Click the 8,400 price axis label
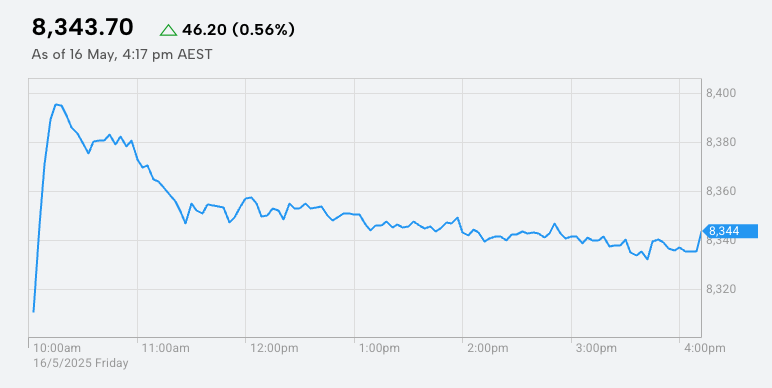 click(x=720, y=93)
